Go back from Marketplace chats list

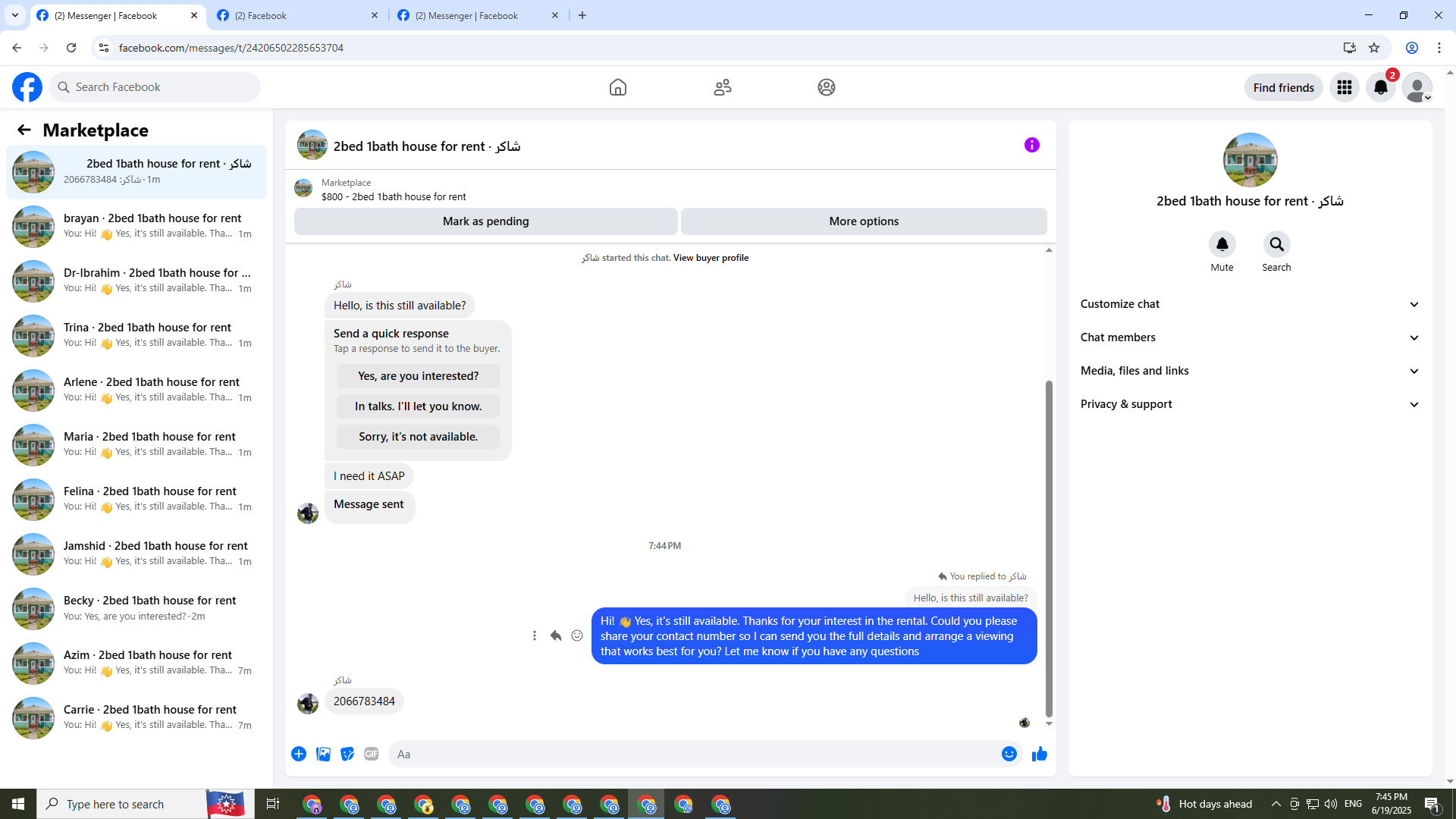pyautogui.click(x=24, y=130)
